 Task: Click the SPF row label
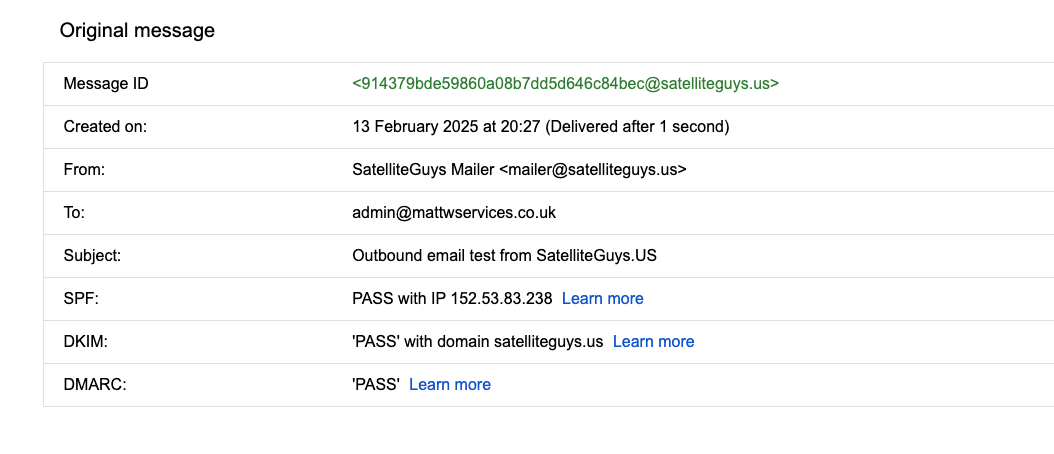[80, 298]
